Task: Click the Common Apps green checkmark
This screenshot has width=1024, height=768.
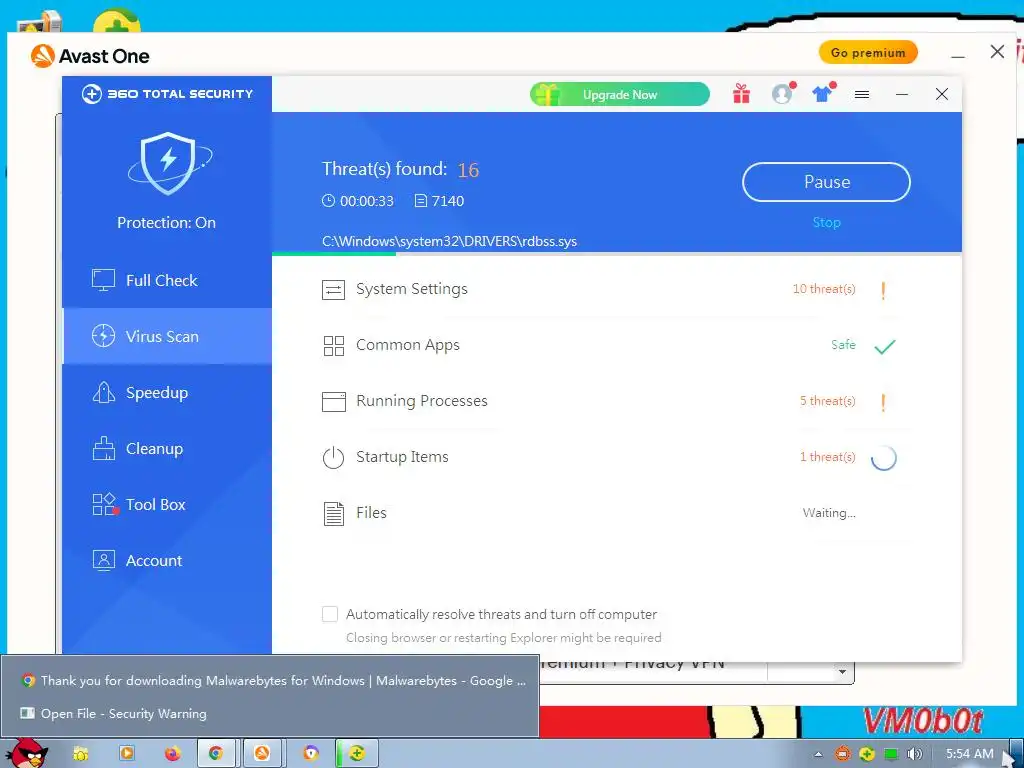Action: click(x=884, y=346)
